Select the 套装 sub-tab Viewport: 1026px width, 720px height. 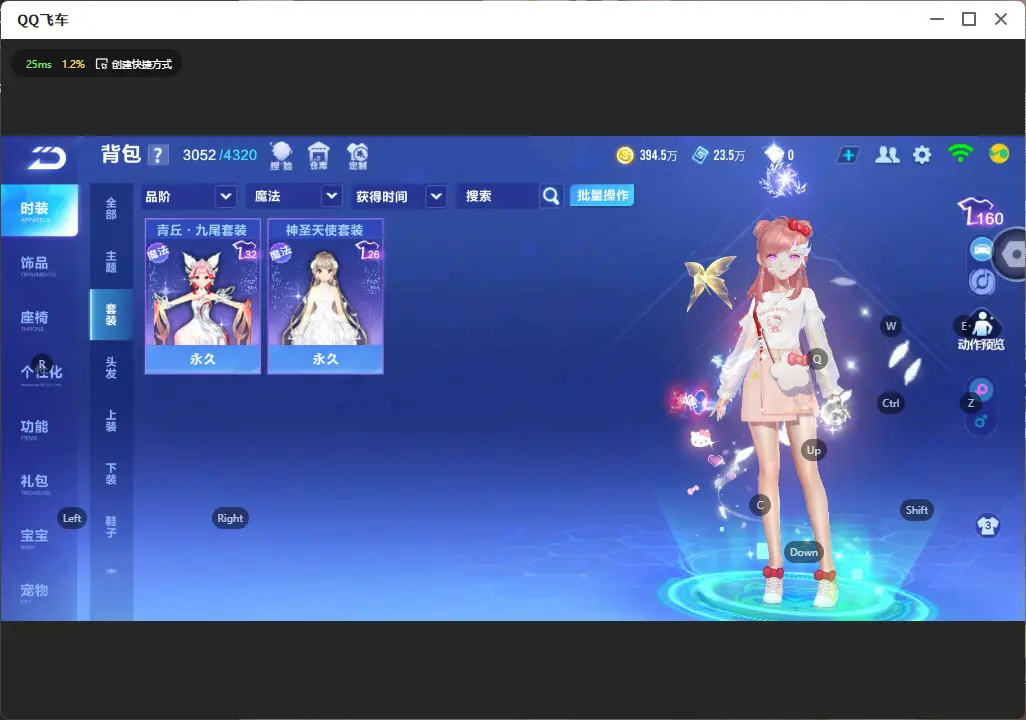(111, 315)
